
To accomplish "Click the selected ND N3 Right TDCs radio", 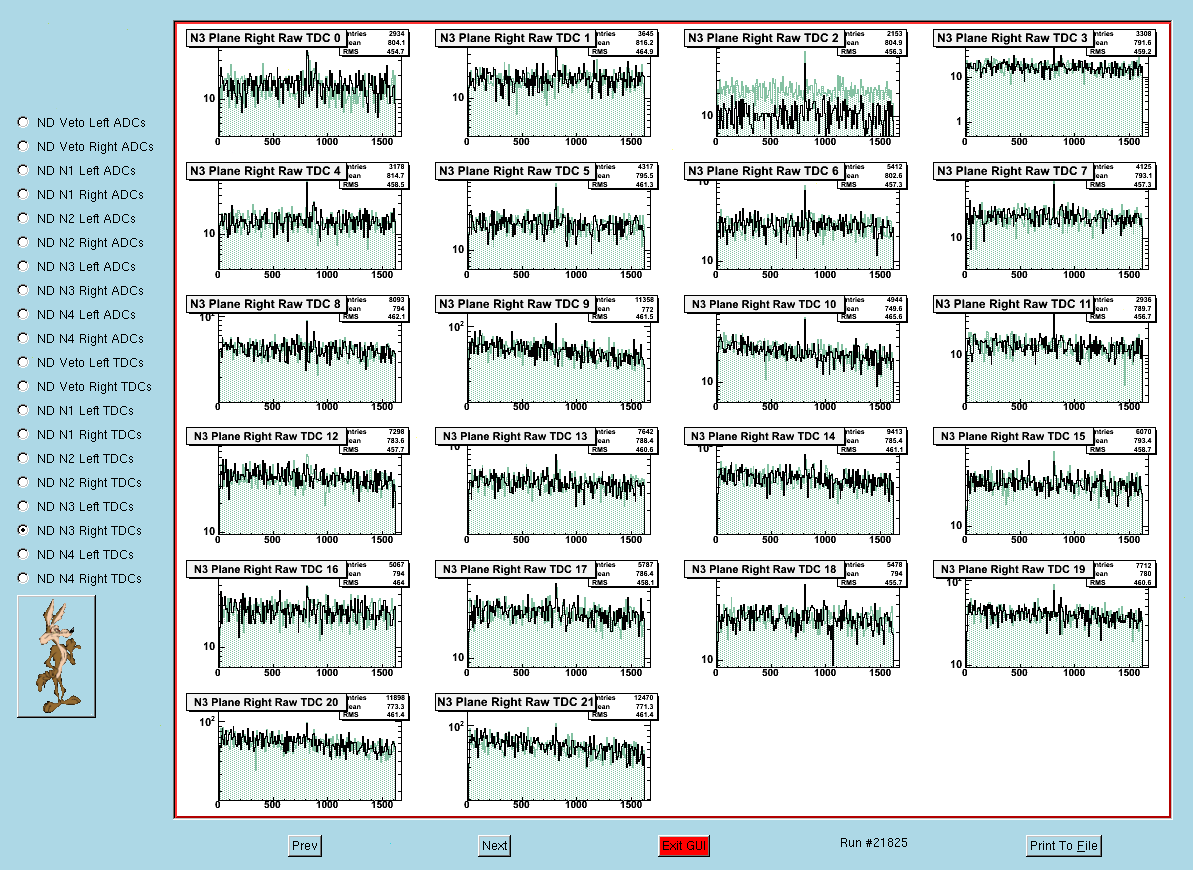I will point(23,530).
